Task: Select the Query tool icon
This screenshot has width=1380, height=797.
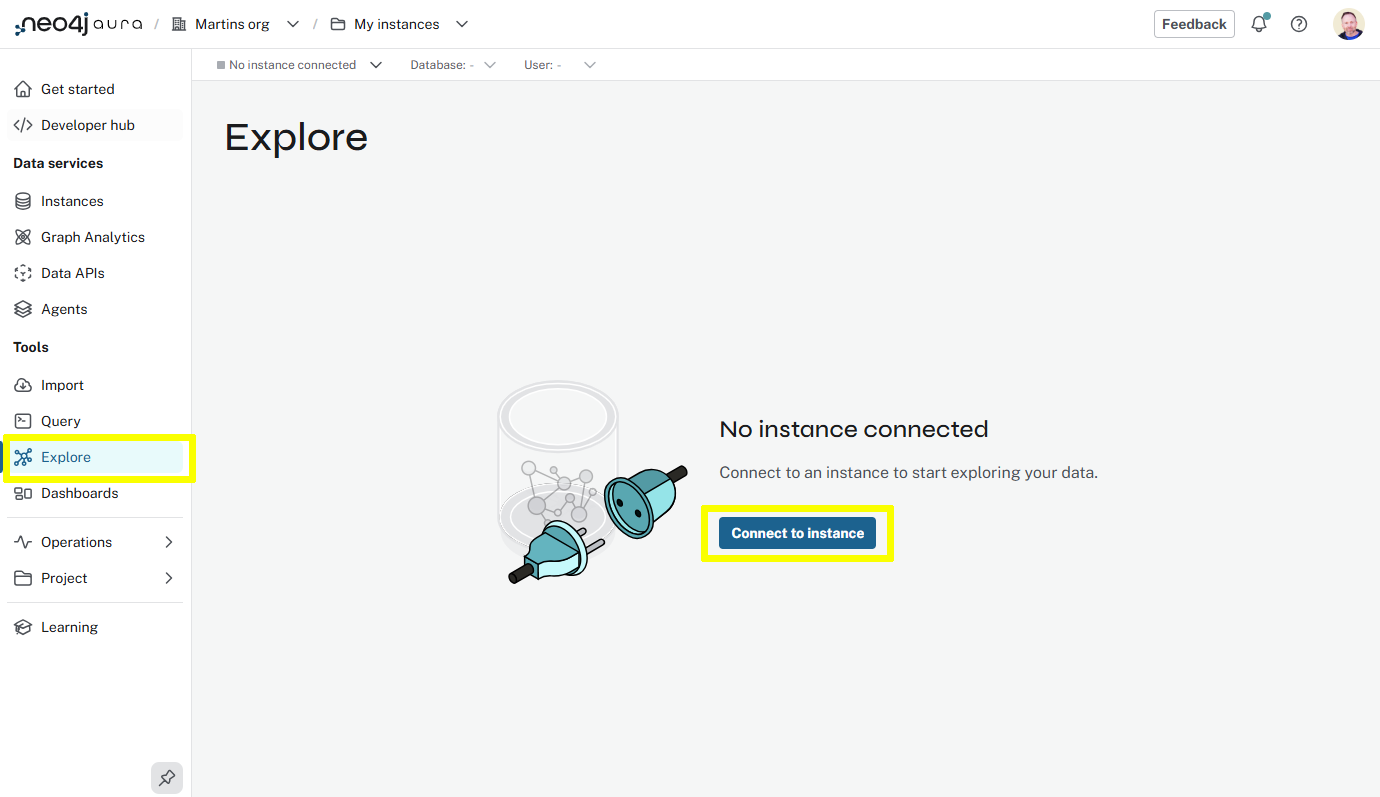Action: (23, 421)
